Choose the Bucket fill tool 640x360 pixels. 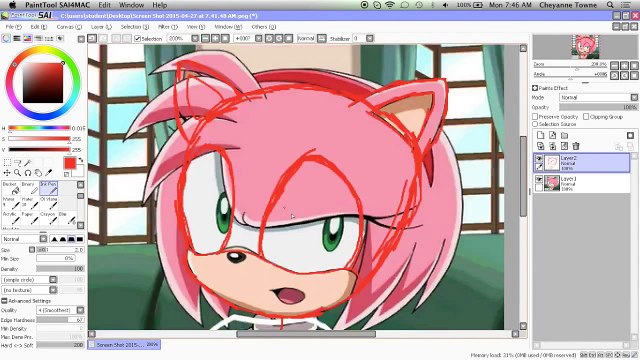point(11,188)
